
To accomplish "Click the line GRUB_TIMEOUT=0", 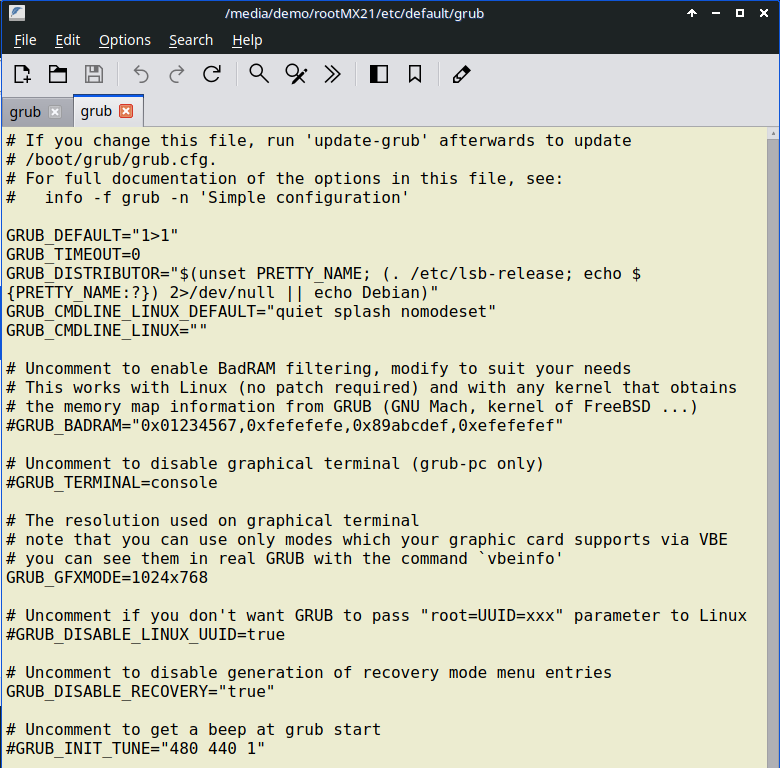I will coord(73,255).
